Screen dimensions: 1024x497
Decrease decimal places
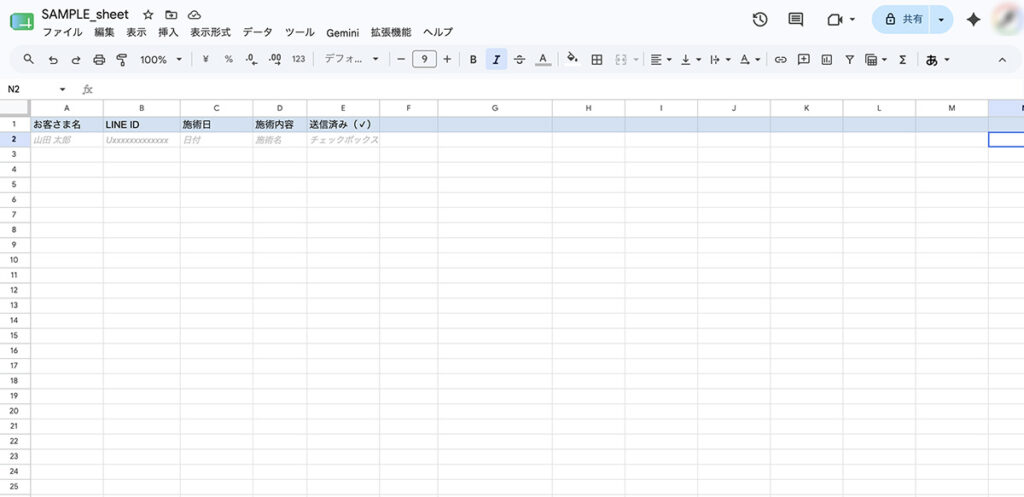tap(251, 59)
